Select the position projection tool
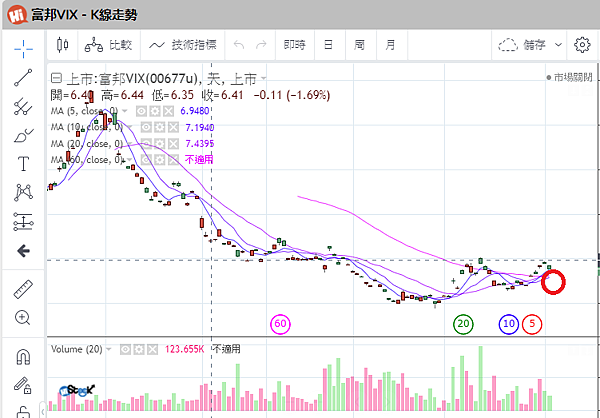This screenshot has width=600, height=418. point(23,221)
